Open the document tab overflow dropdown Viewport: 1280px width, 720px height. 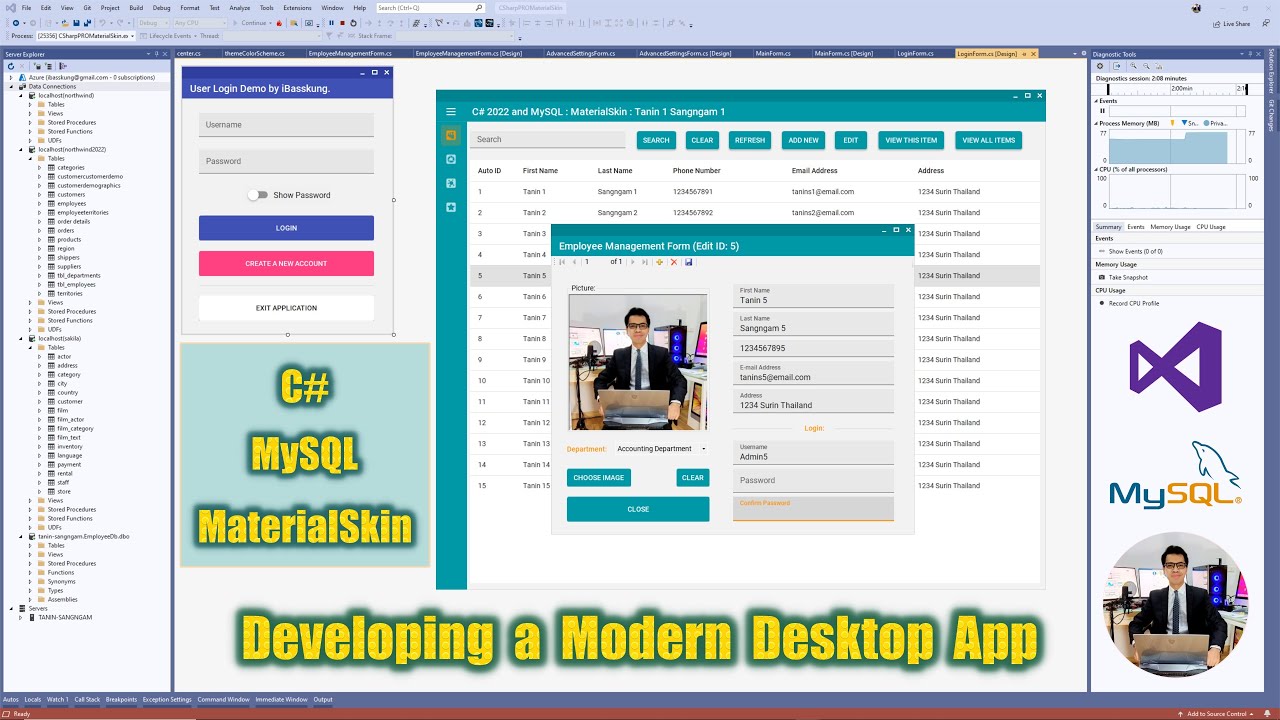[x=1074, y=54]
